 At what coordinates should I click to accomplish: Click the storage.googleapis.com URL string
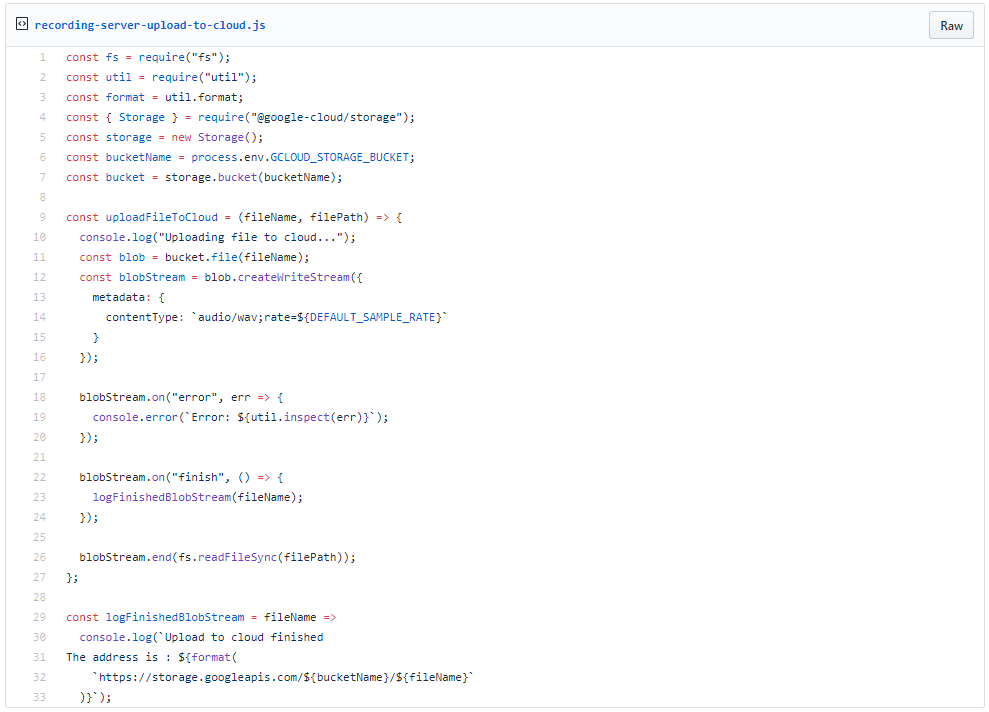pos(283,677)
